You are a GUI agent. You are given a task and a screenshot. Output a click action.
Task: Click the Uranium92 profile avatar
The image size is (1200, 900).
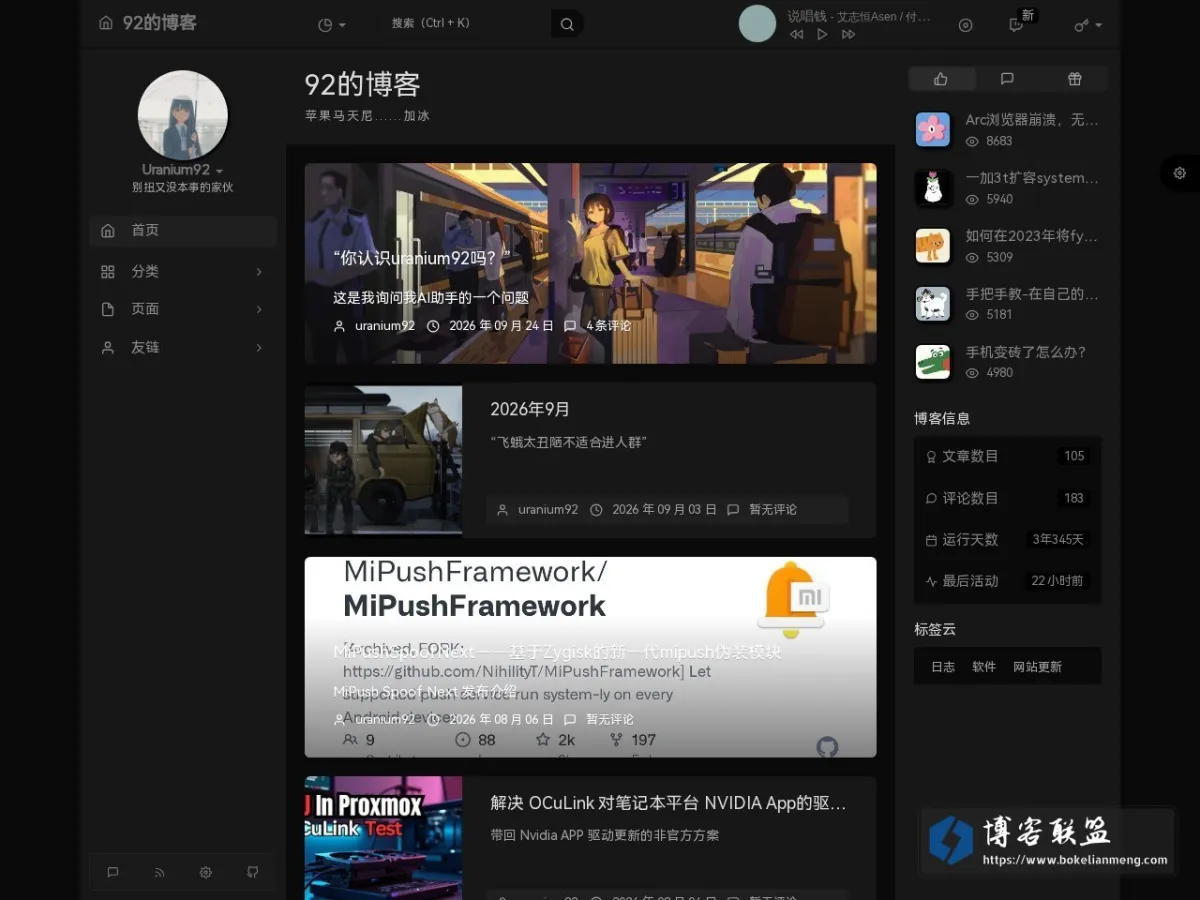(x=183, y=115)
